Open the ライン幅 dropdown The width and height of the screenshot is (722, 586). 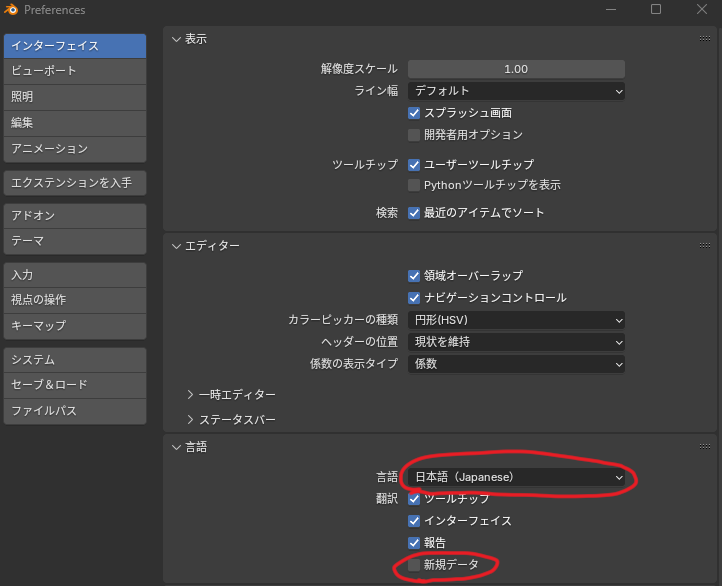click(516, 91)
